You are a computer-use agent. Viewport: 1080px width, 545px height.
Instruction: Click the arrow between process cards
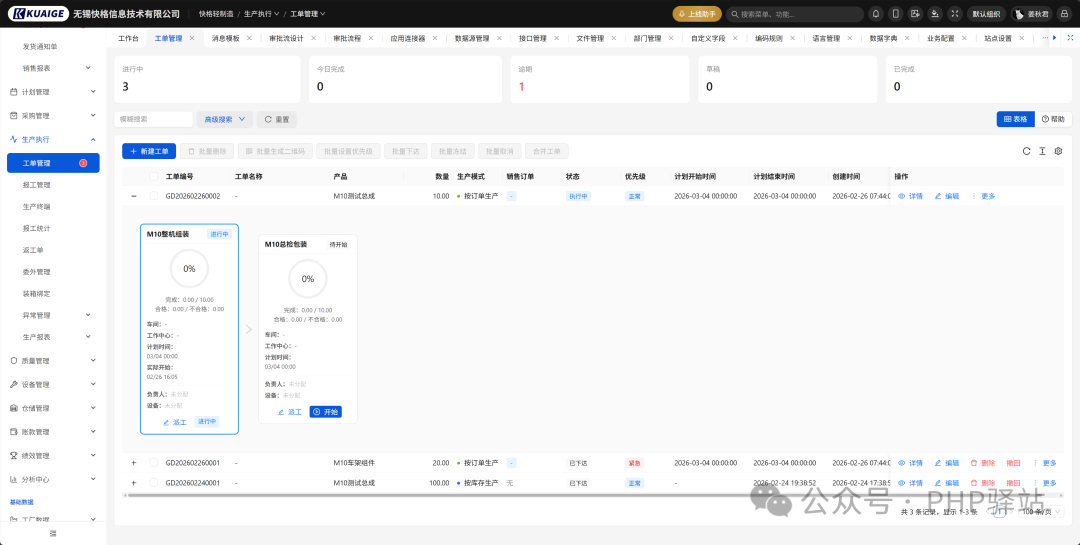click(x=249, y=329)
